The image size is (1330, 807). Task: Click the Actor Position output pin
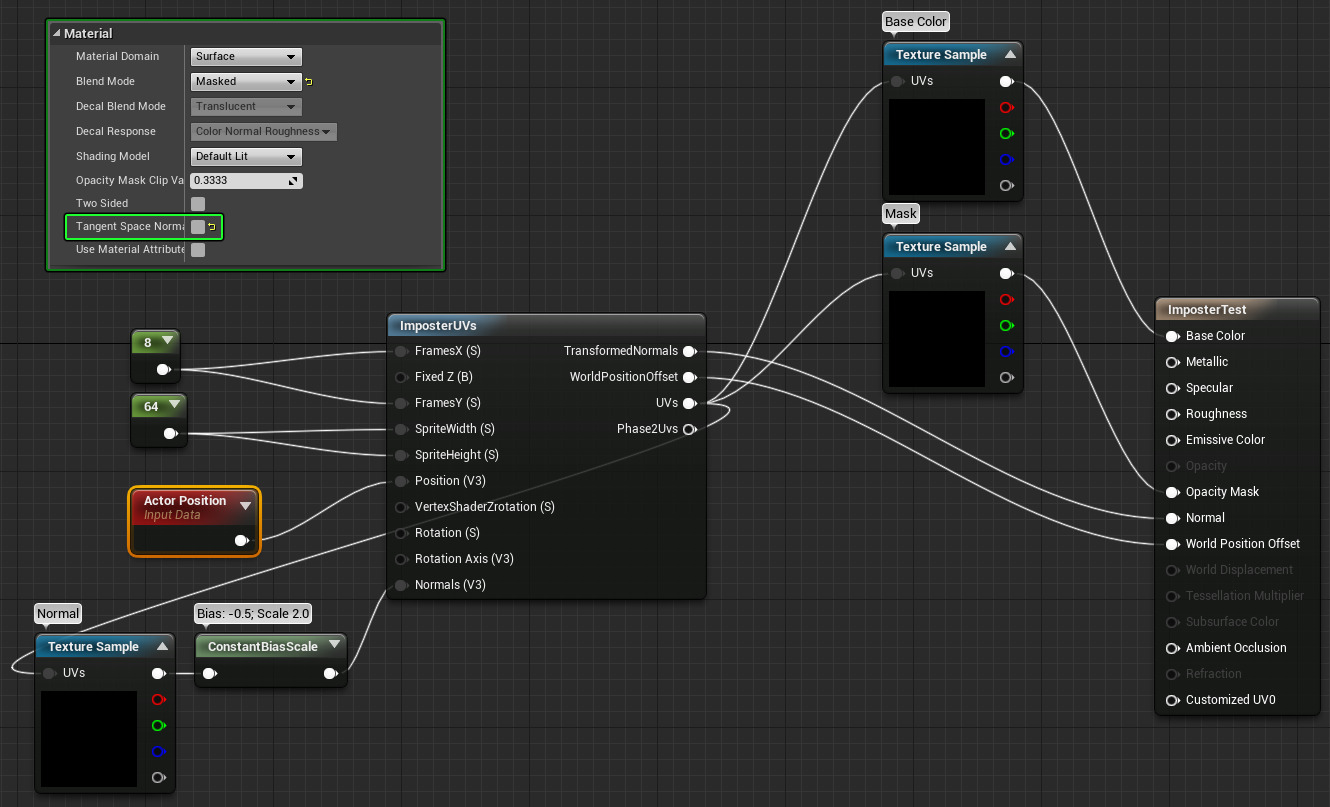click(x=241, y=541)
